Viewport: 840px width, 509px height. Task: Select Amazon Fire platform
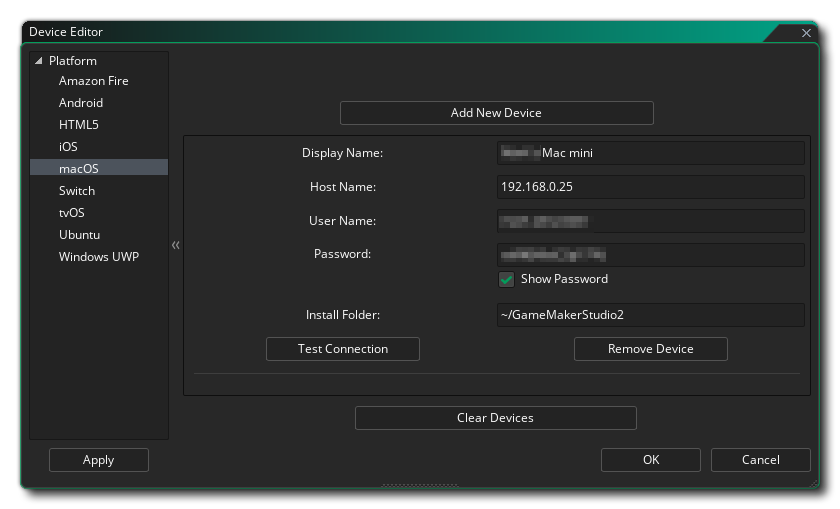point(93,81)
